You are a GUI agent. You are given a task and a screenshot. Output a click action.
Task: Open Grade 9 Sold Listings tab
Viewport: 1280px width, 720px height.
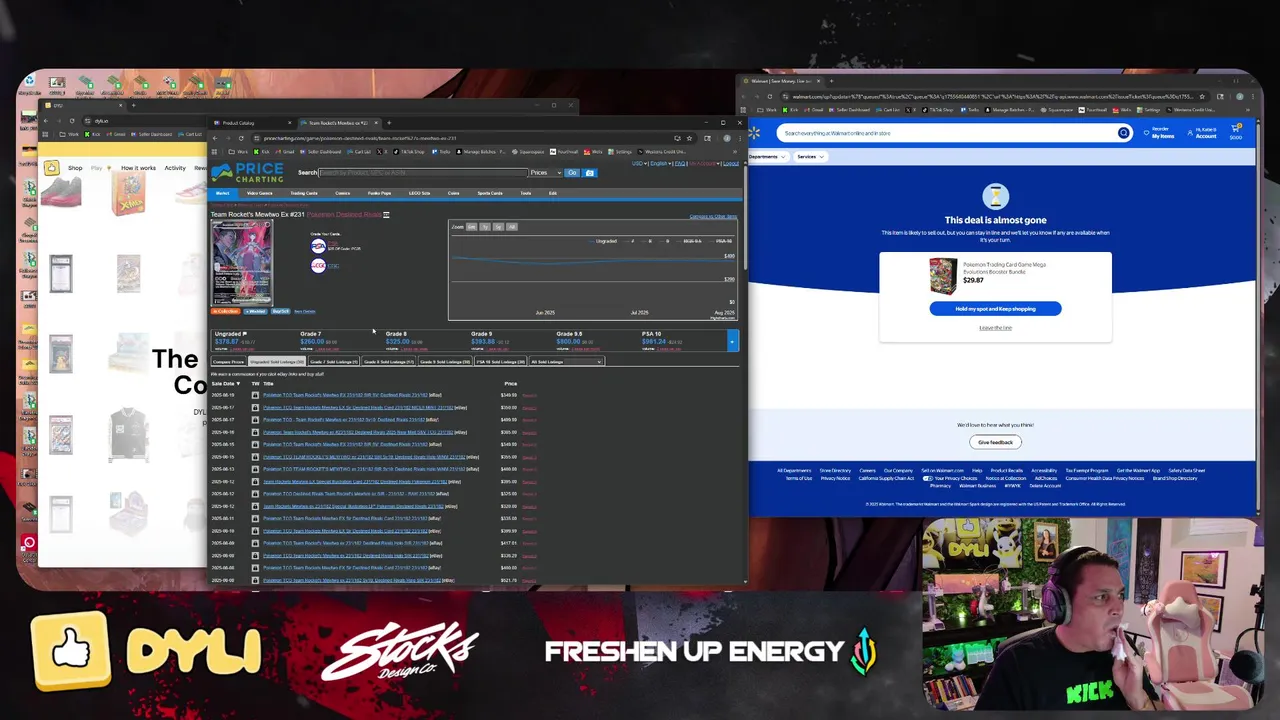point(446,361)
